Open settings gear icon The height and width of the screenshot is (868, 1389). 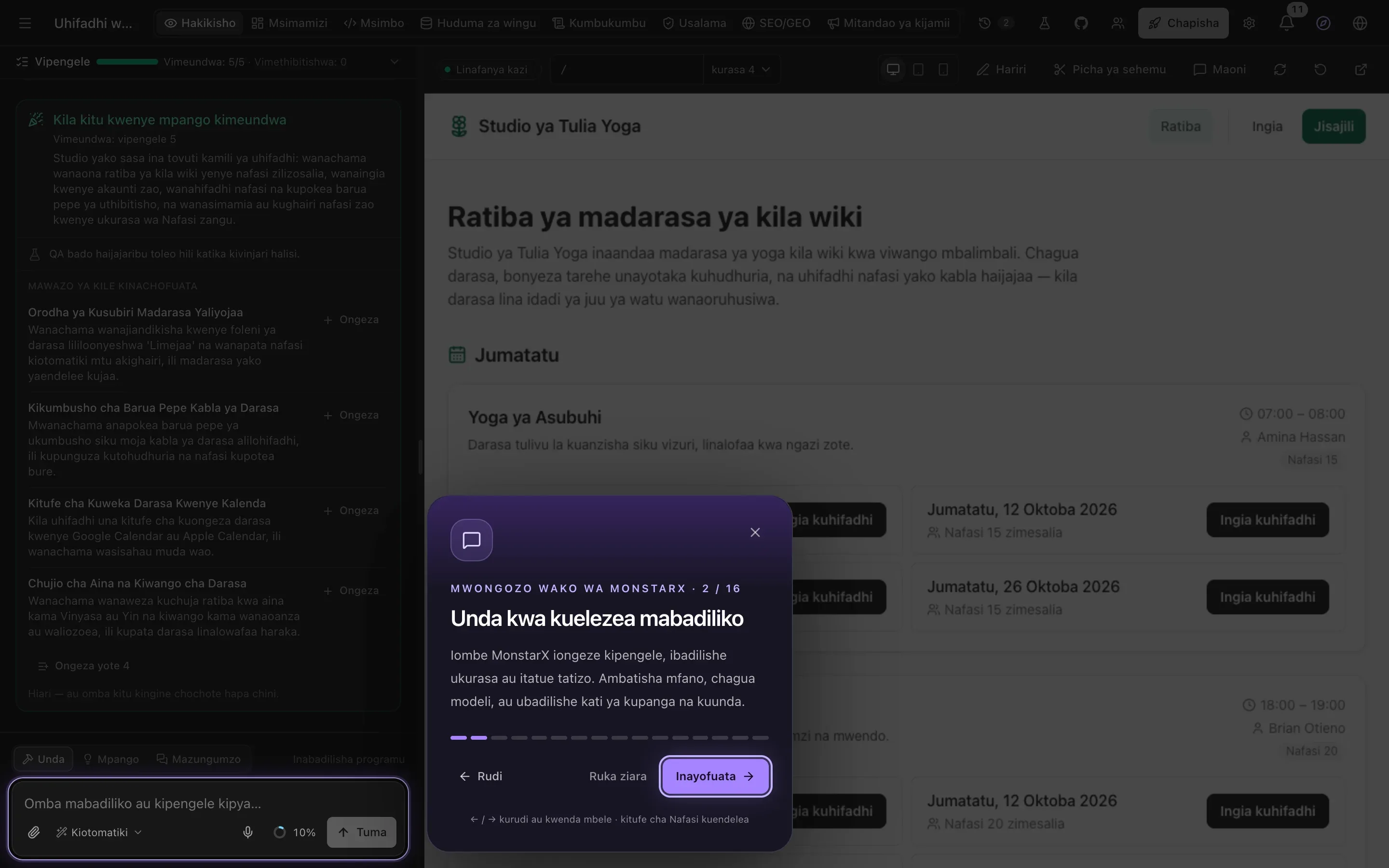click(x=1249, y=23)
